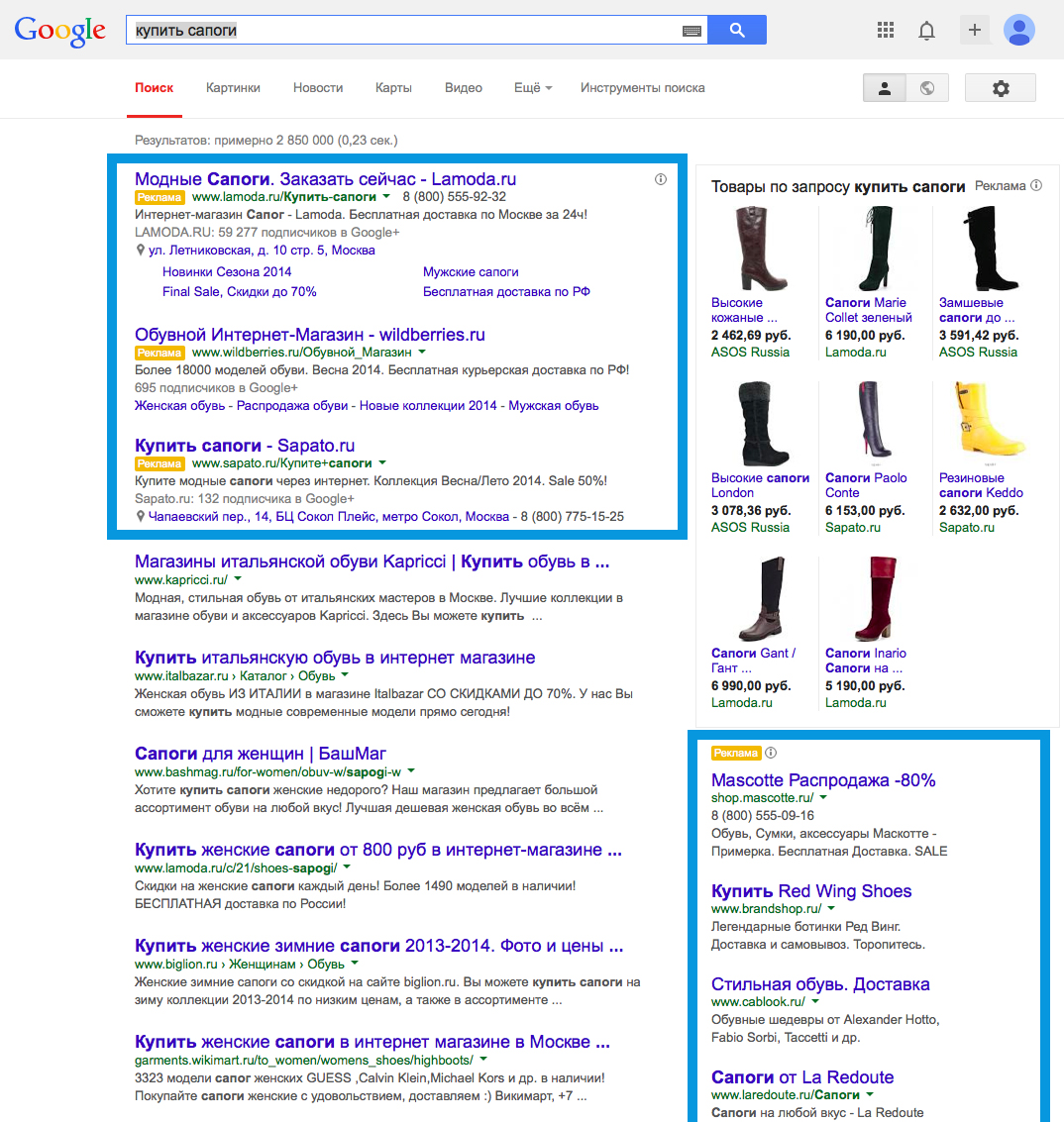Open Бесплатная доставка по РФ sitelink

506,292
